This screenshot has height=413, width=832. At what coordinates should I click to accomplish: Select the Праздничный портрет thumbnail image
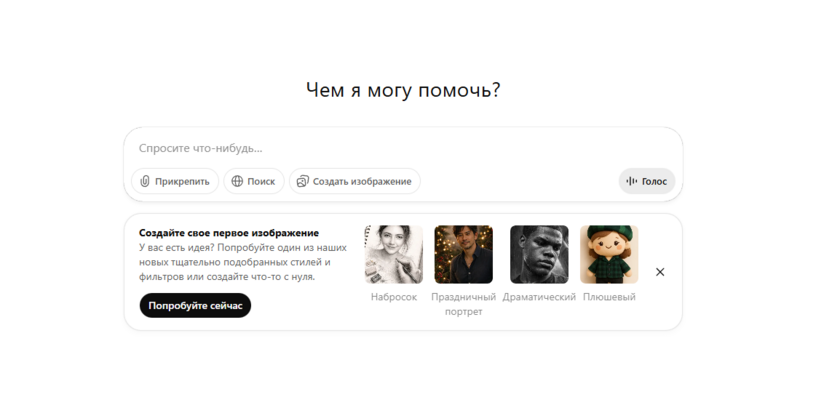point(463,254)
